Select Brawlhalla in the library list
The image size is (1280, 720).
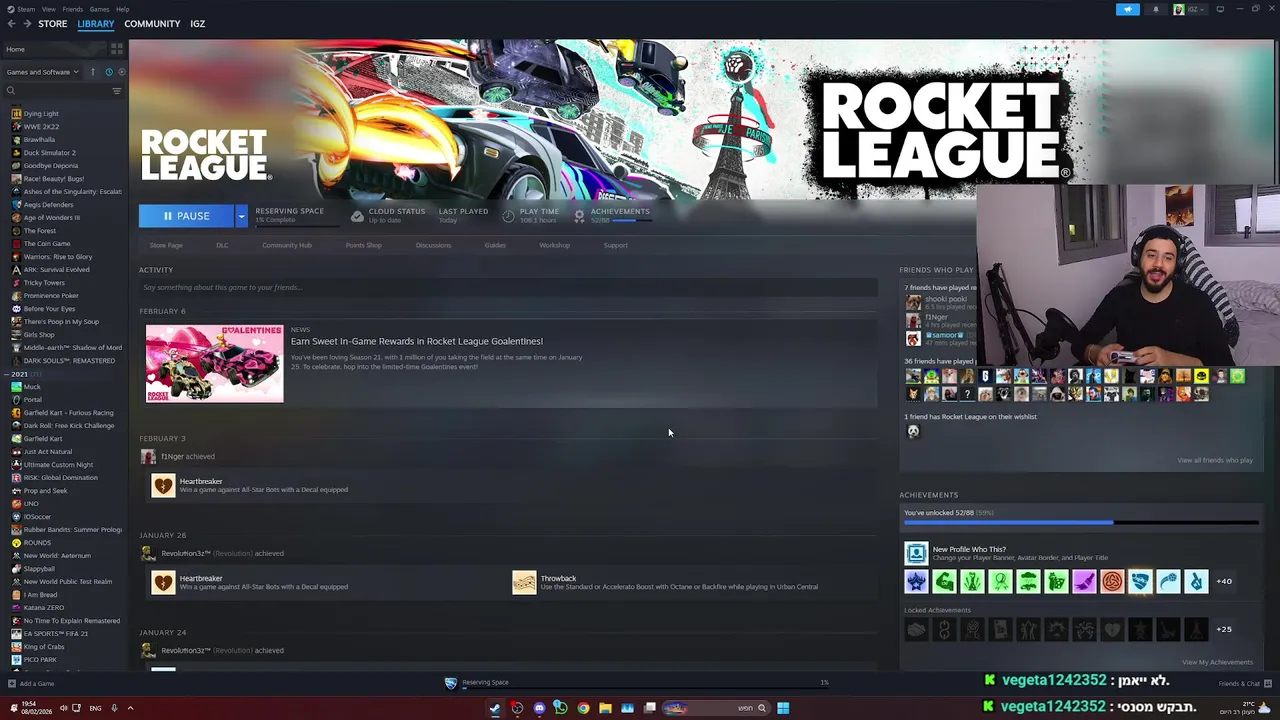click(x=39, y=140)
